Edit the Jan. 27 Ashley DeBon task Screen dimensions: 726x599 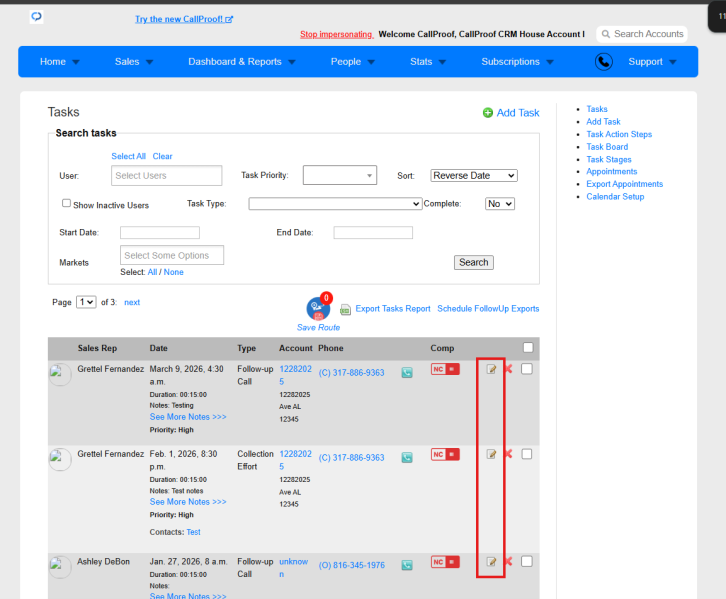491,562
